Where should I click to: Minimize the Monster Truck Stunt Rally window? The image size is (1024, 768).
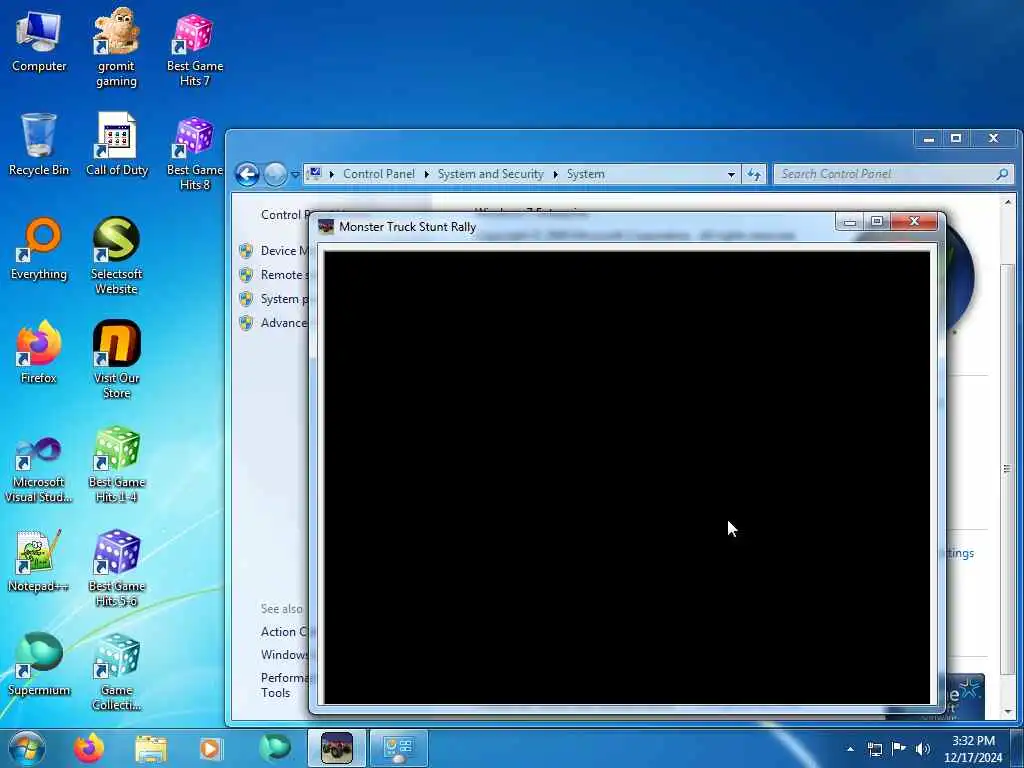850,222
